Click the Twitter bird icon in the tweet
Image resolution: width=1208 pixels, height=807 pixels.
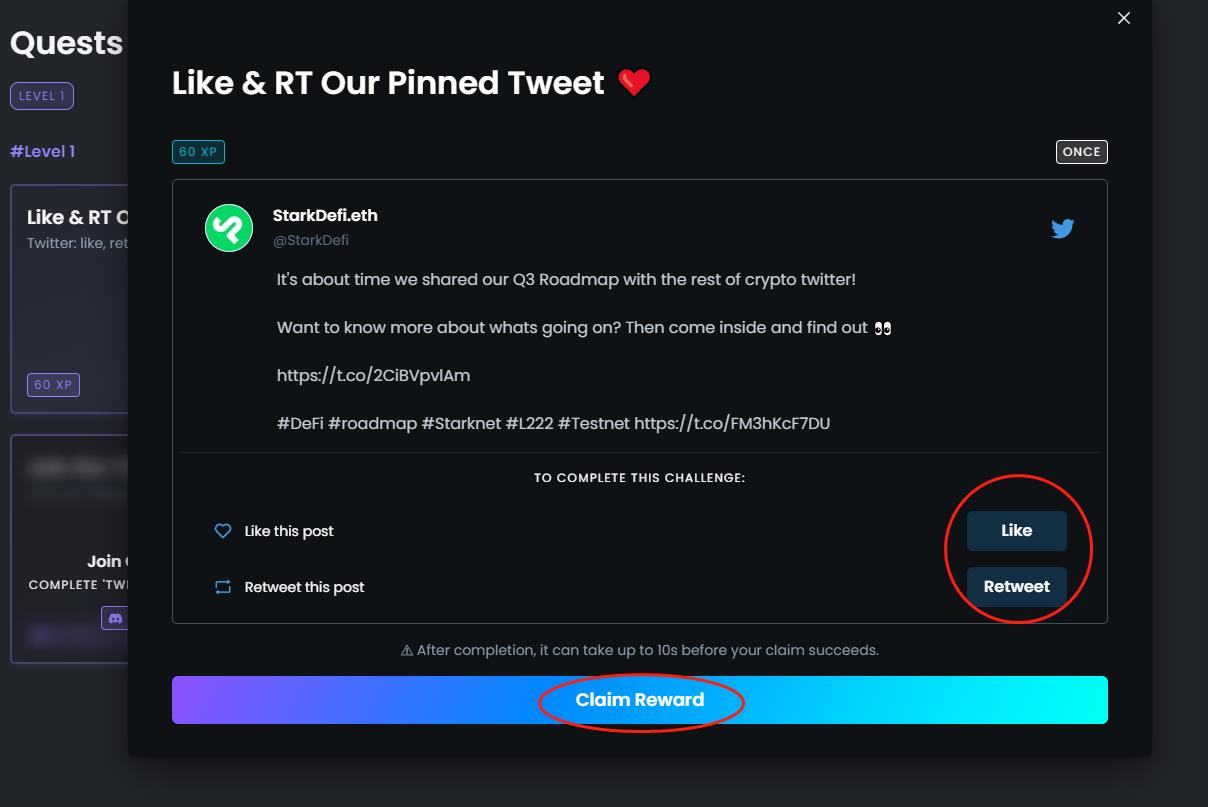tap(1062, 228)
